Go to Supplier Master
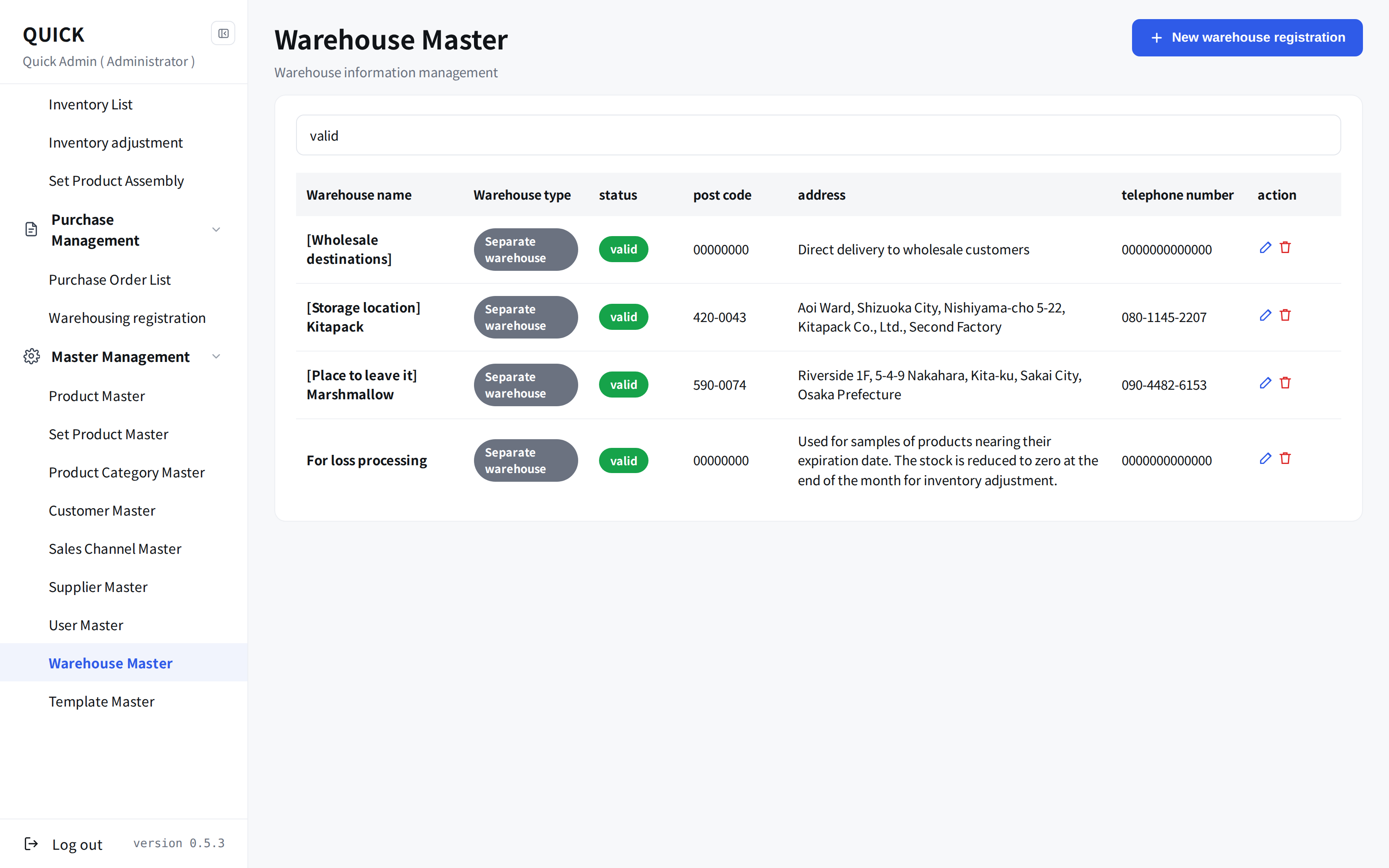The image size is (1389, 868). (98, 587)
